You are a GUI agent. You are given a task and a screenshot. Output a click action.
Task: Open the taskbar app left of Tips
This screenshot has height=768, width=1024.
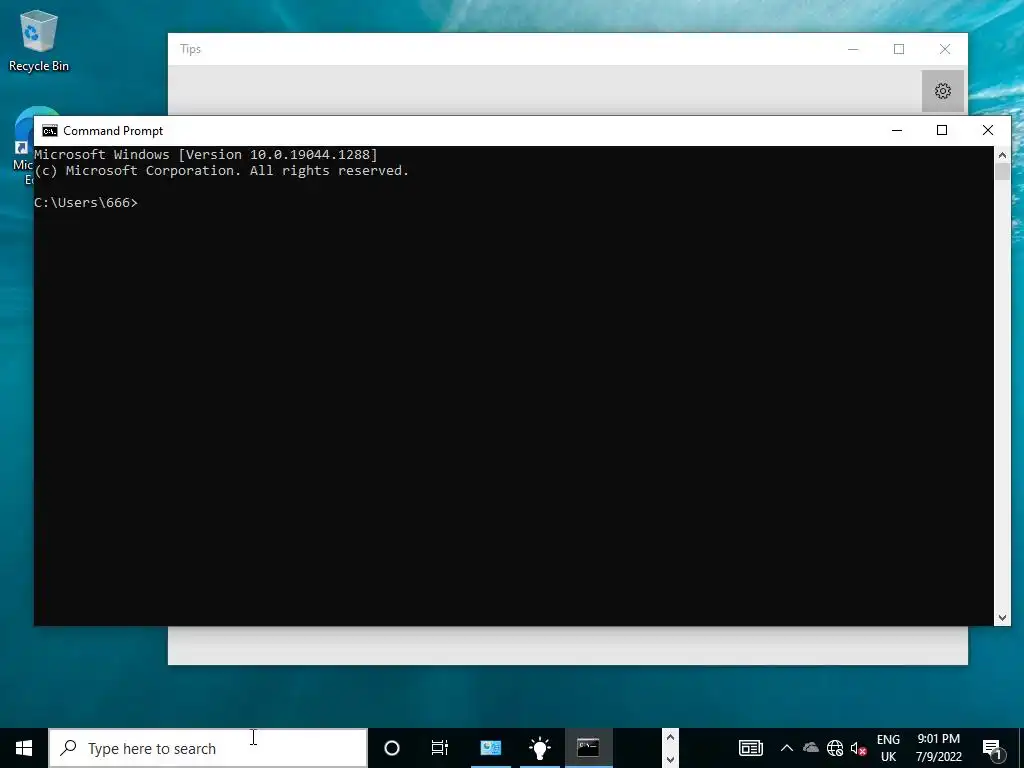coord(490,748)
